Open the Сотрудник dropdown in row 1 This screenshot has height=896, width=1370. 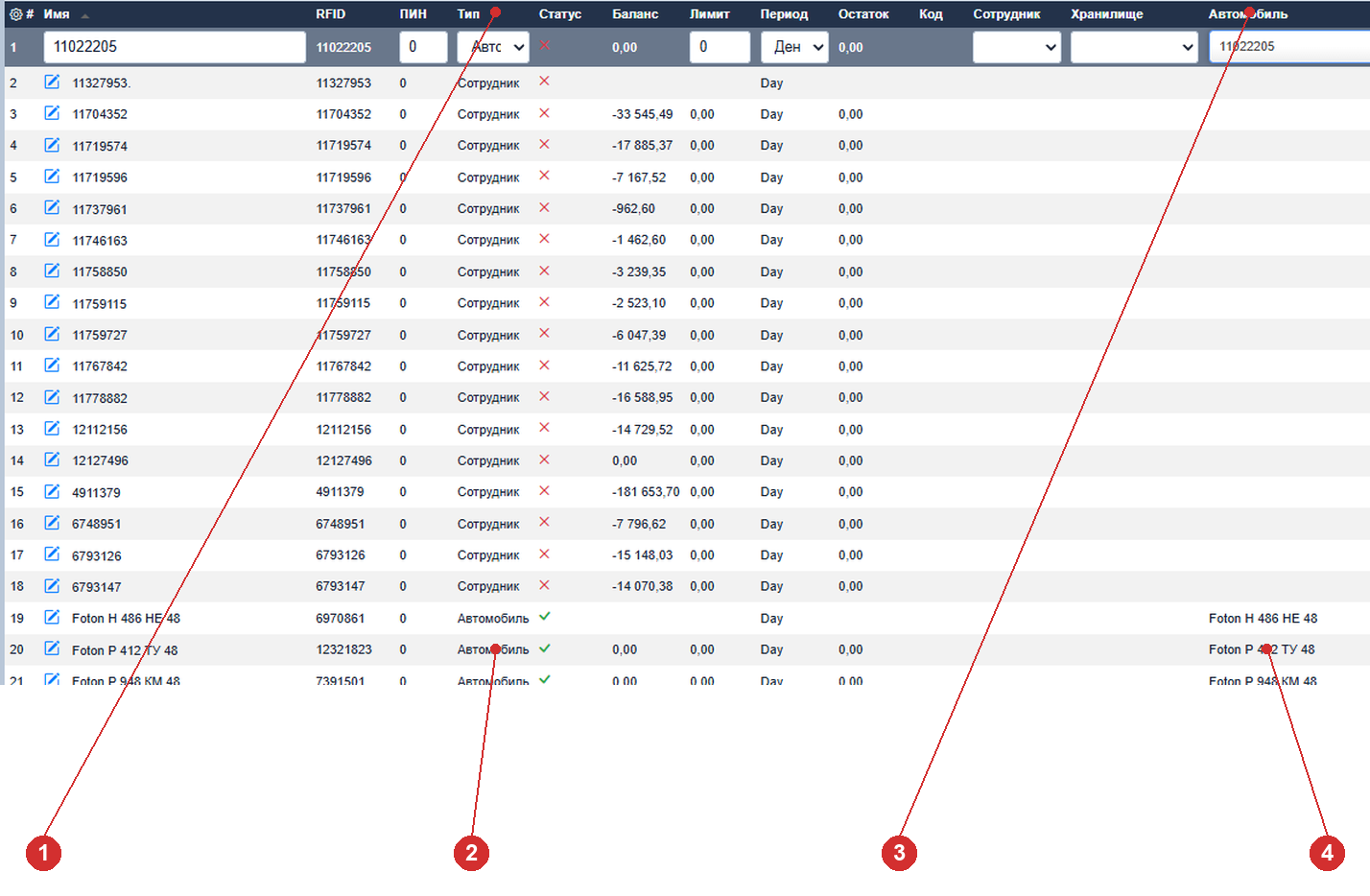pos(1017,47)
